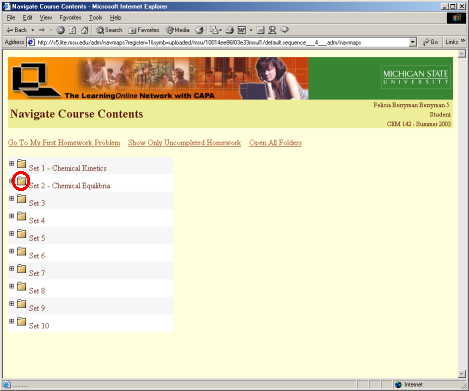Open the Set 3 link
The image size is (469, 391).
coord(37,203)
